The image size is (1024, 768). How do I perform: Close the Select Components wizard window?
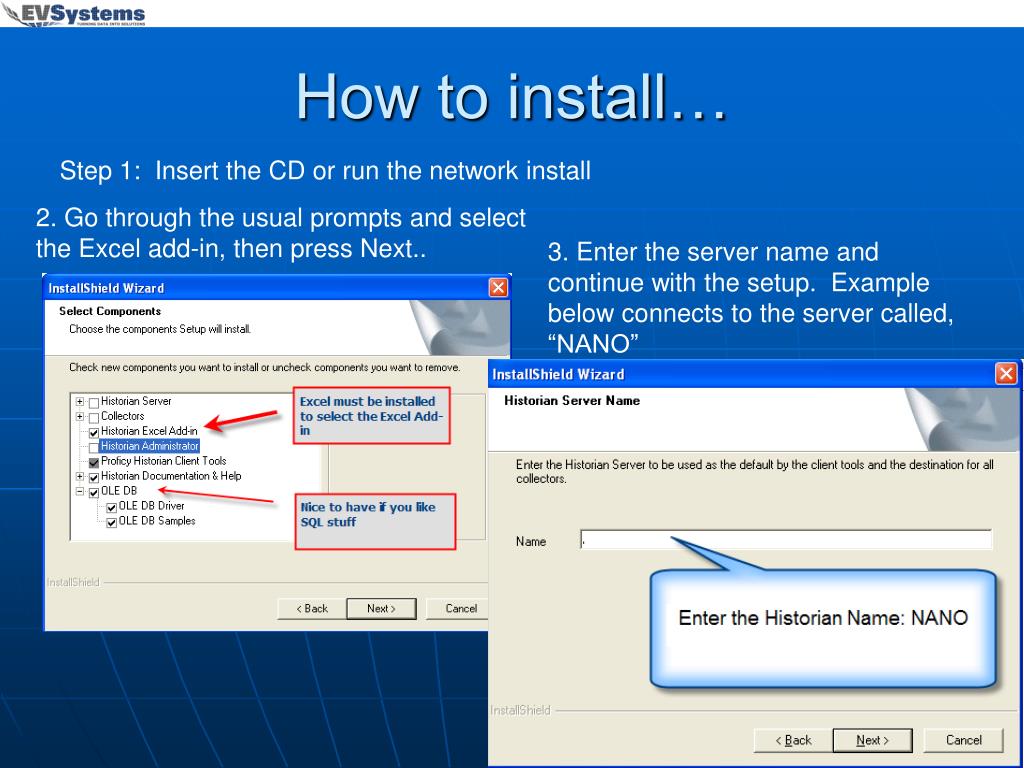[498, 288]
